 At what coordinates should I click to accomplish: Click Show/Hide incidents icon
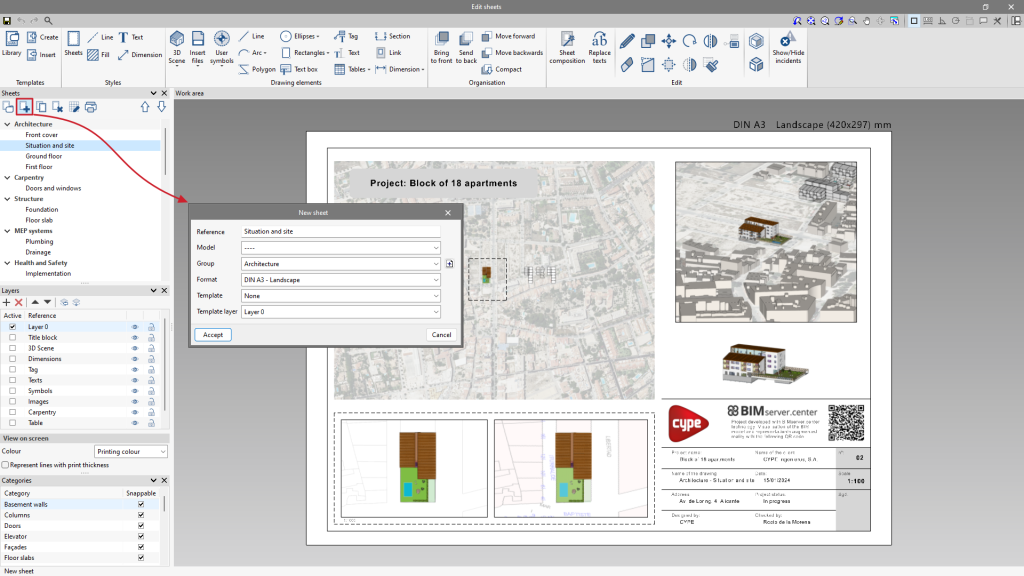pyautogui.click(x=787, y=41)
